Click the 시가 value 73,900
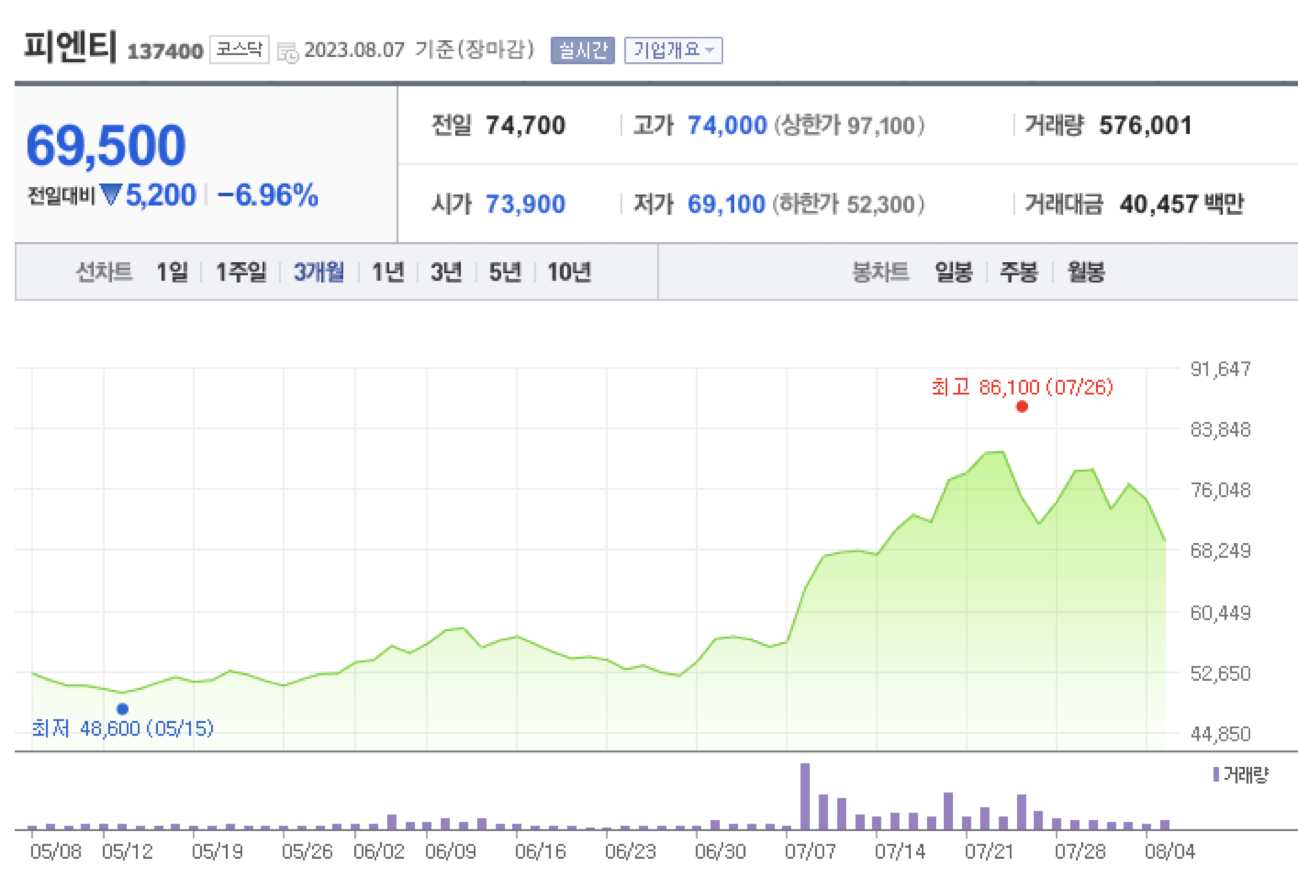 click(525, 205)
